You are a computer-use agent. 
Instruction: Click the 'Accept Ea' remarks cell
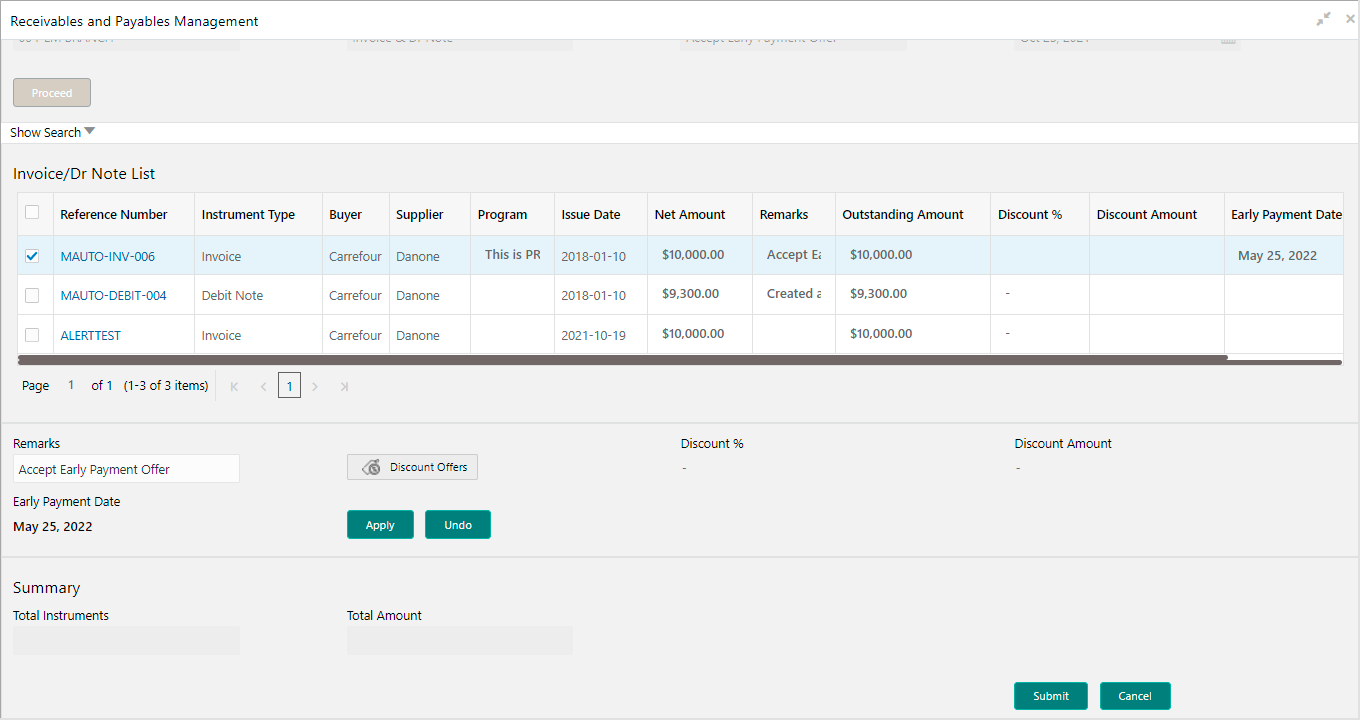coord(794,254)
